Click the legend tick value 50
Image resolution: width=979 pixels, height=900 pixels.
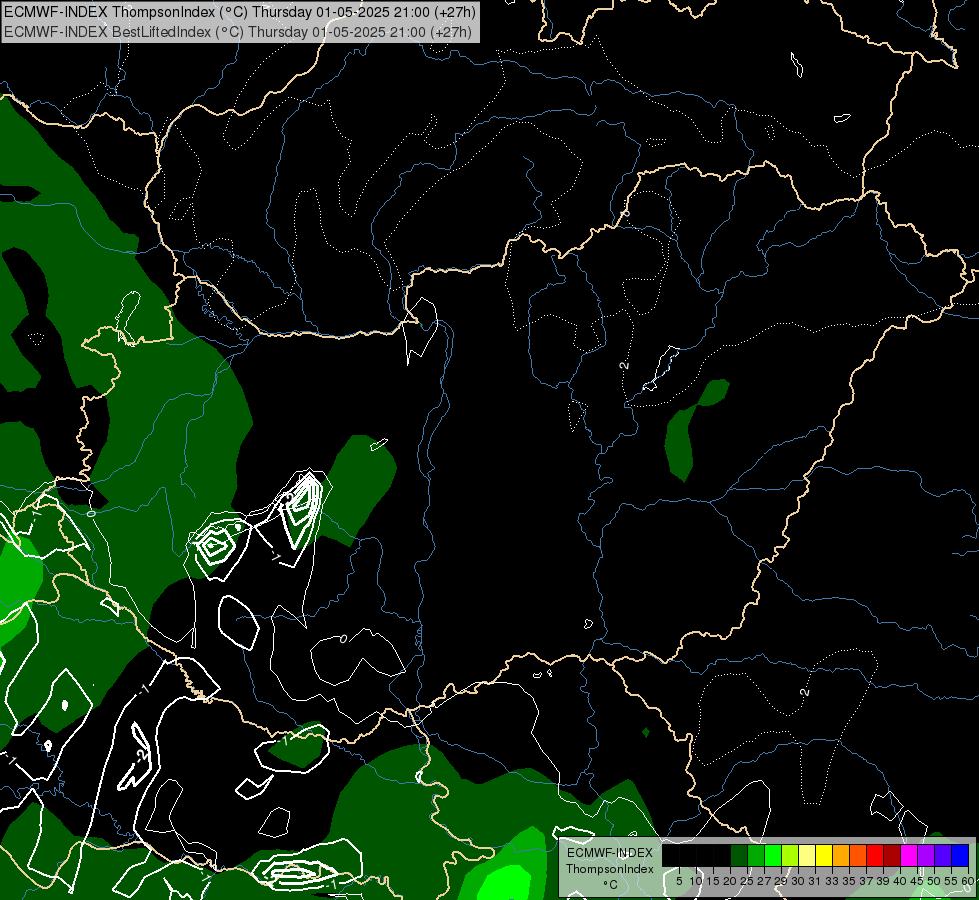(x=933, y=881)
